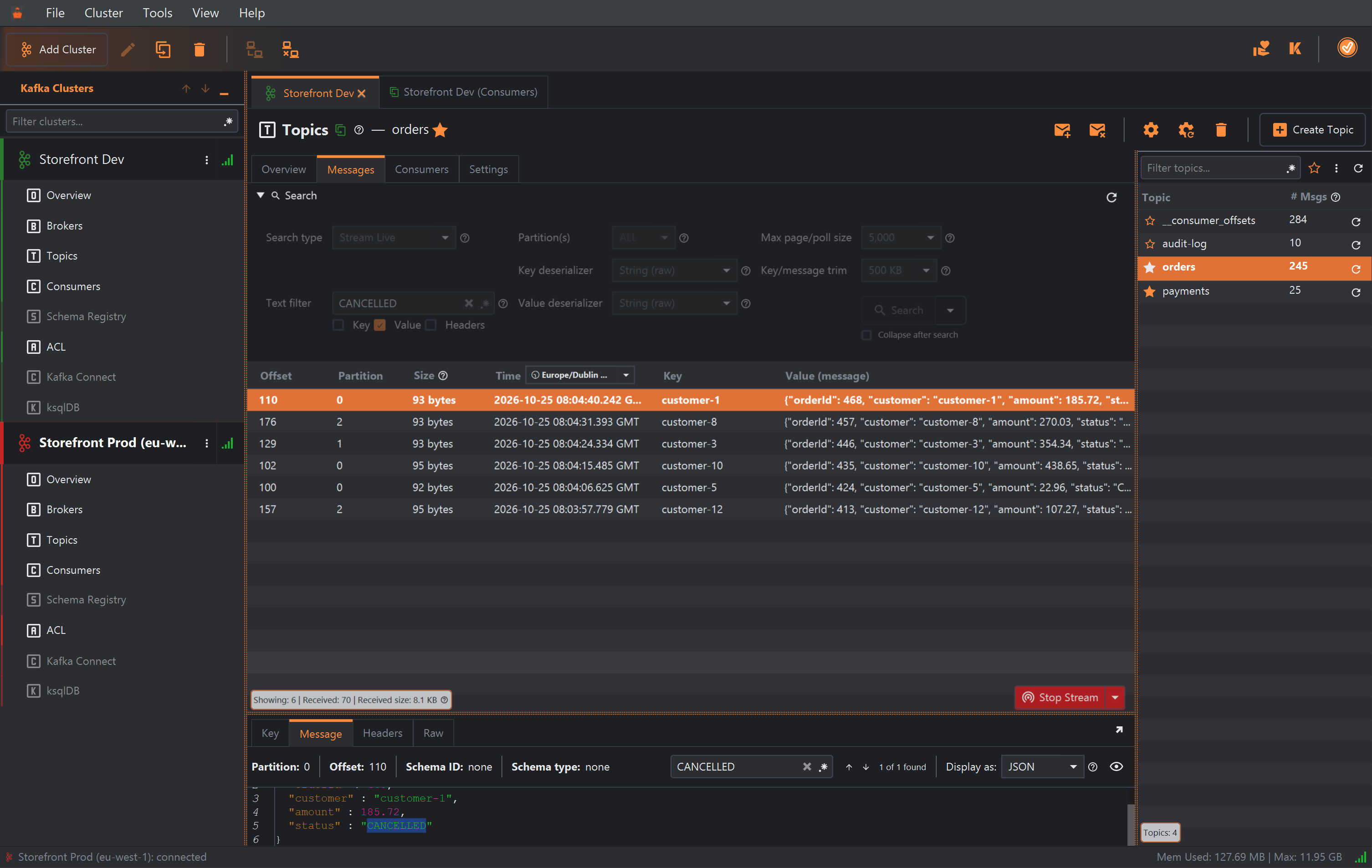The image size is (1372, 868).
Task: Click the Add Cluster button
Action: (57, 50)
